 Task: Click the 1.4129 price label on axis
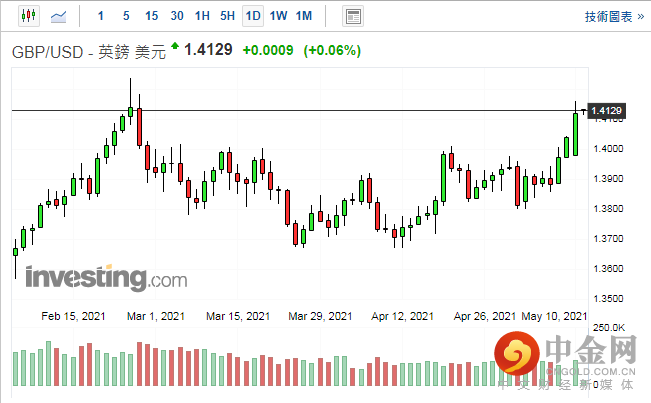606,111
